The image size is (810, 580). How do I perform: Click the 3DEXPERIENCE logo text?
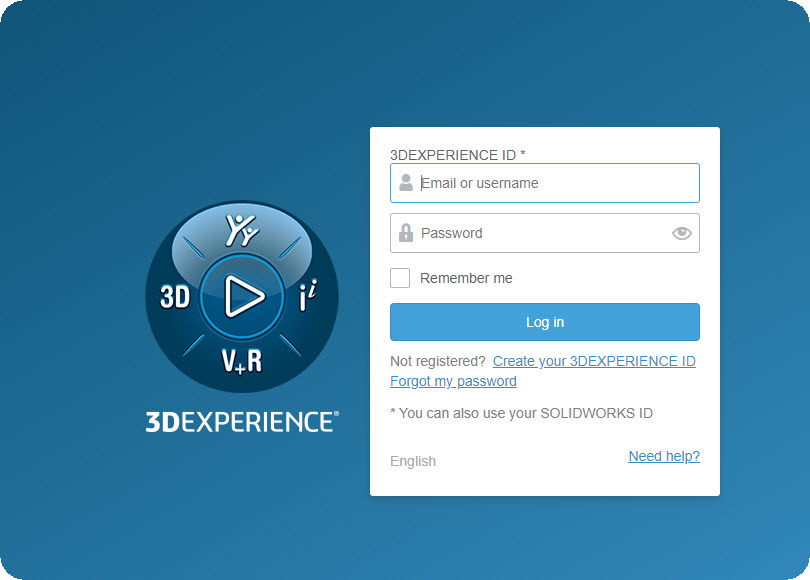click(242, 421)
